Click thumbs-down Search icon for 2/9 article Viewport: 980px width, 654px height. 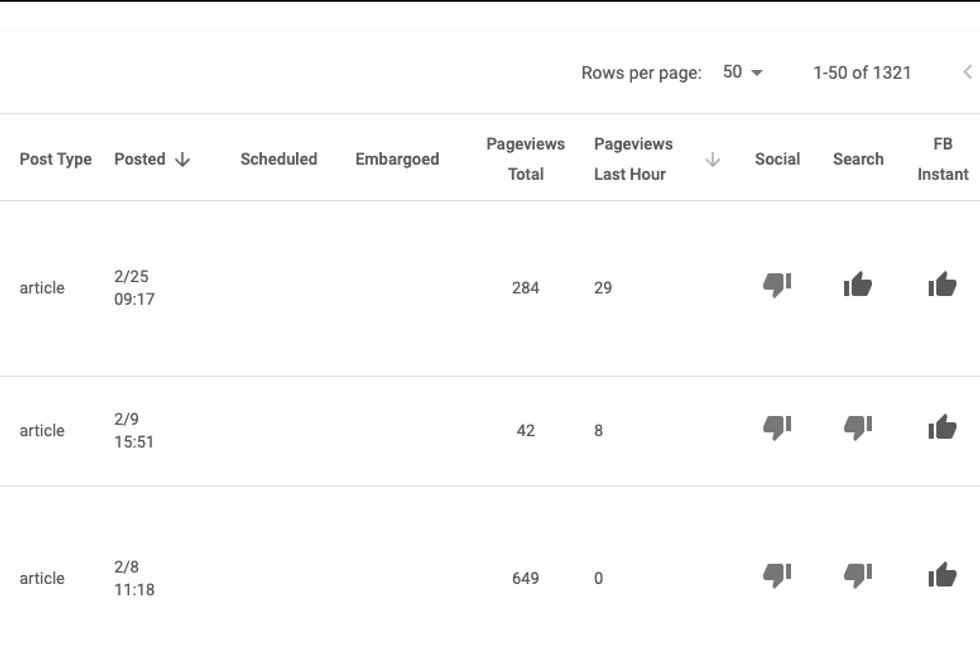point(858,429)
